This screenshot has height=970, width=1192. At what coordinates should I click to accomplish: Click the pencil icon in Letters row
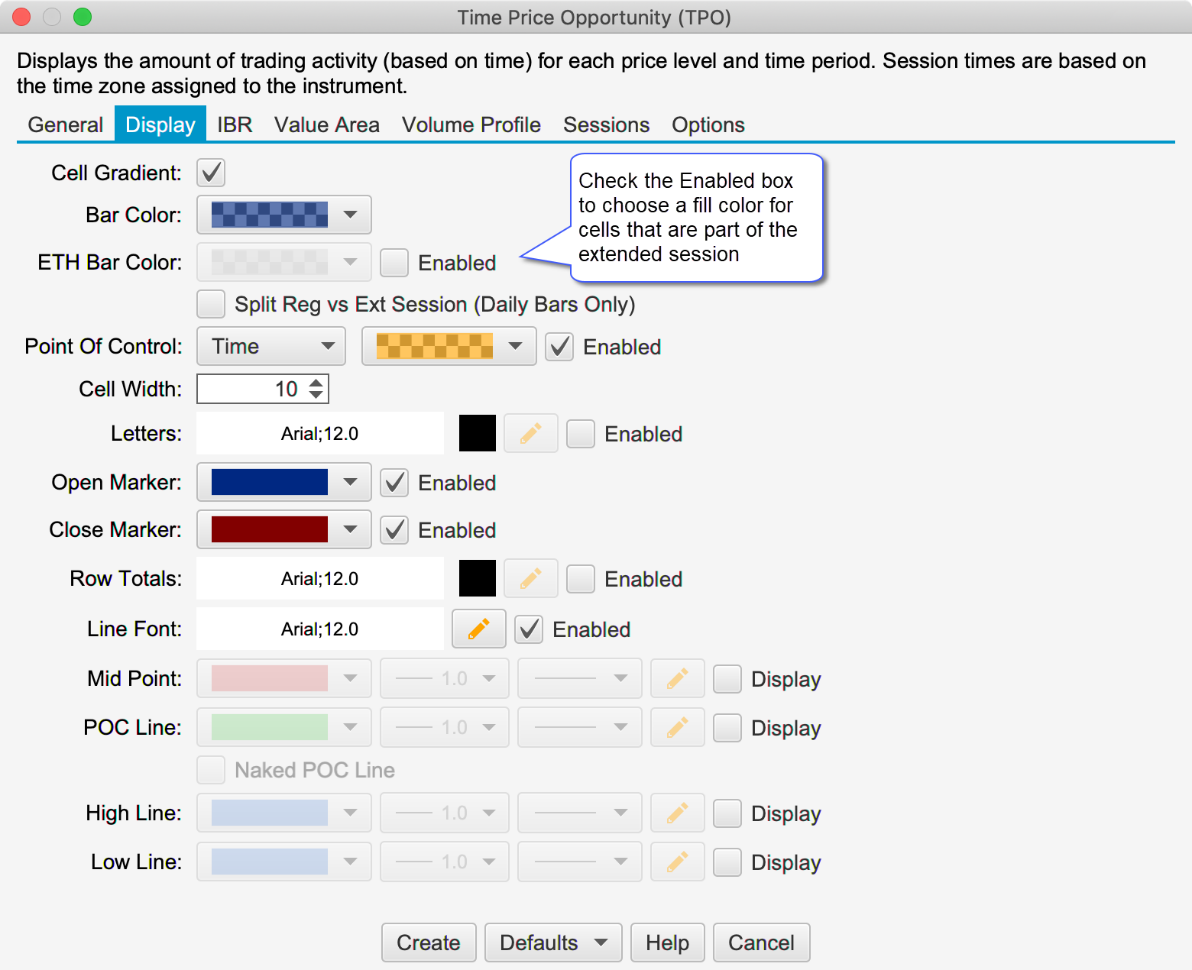pos(531,434)
